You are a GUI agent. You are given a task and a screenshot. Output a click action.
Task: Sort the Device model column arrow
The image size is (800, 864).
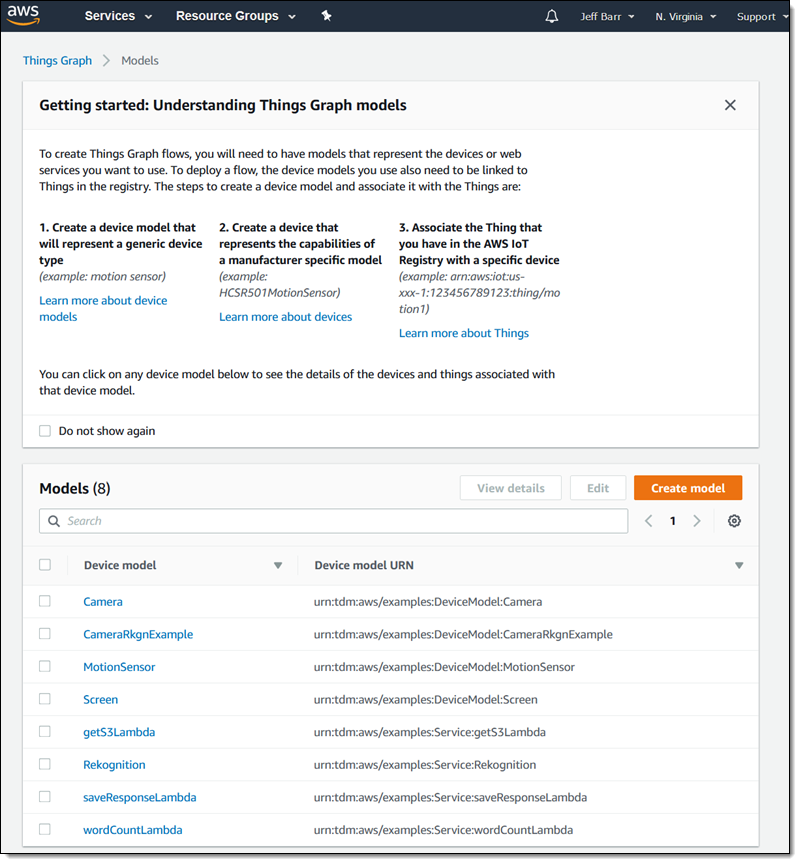point(278,566)
